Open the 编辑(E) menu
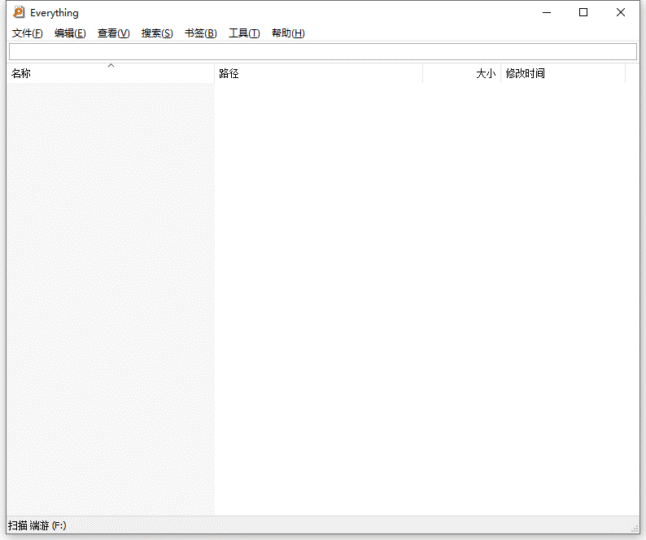 click(70, 33)
